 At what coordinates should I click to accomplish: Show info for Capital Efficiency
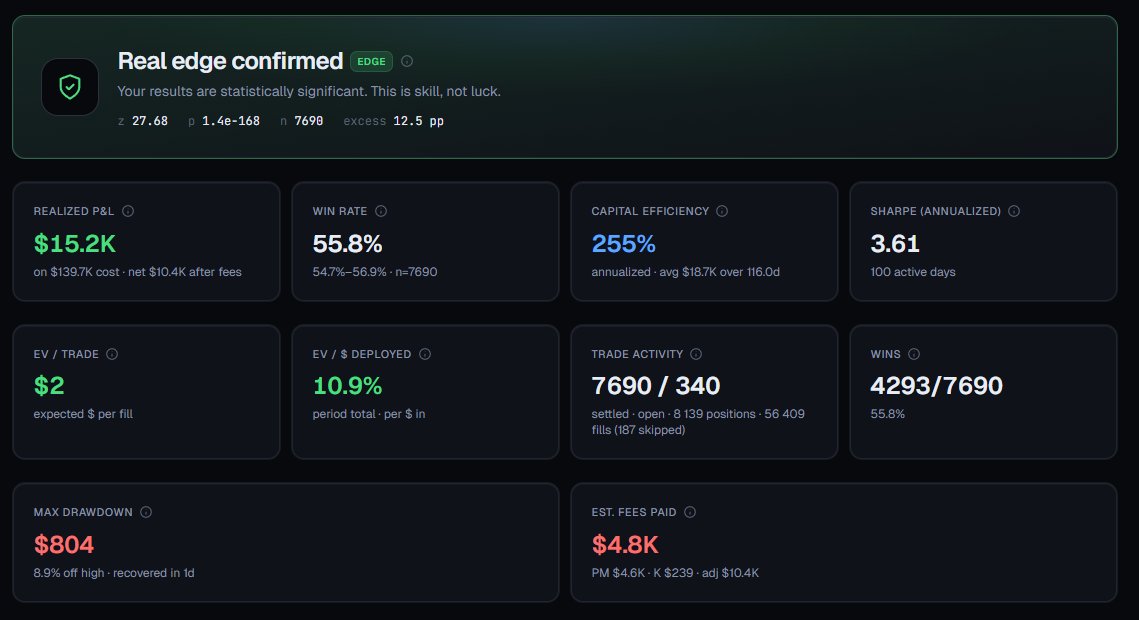[721, 211]
